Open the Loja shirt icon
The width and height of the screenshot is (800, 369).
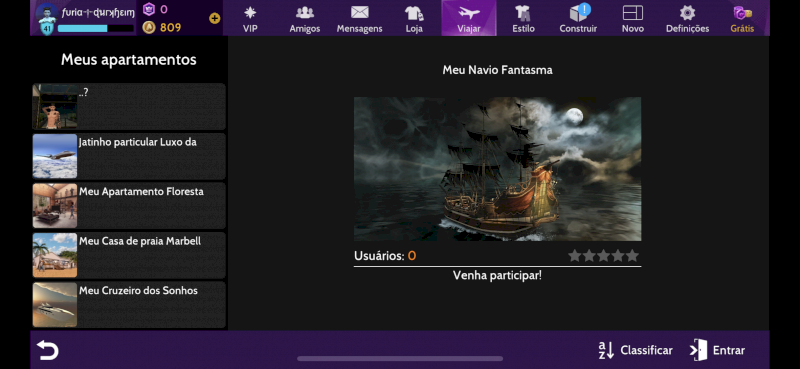click(414, 13)
